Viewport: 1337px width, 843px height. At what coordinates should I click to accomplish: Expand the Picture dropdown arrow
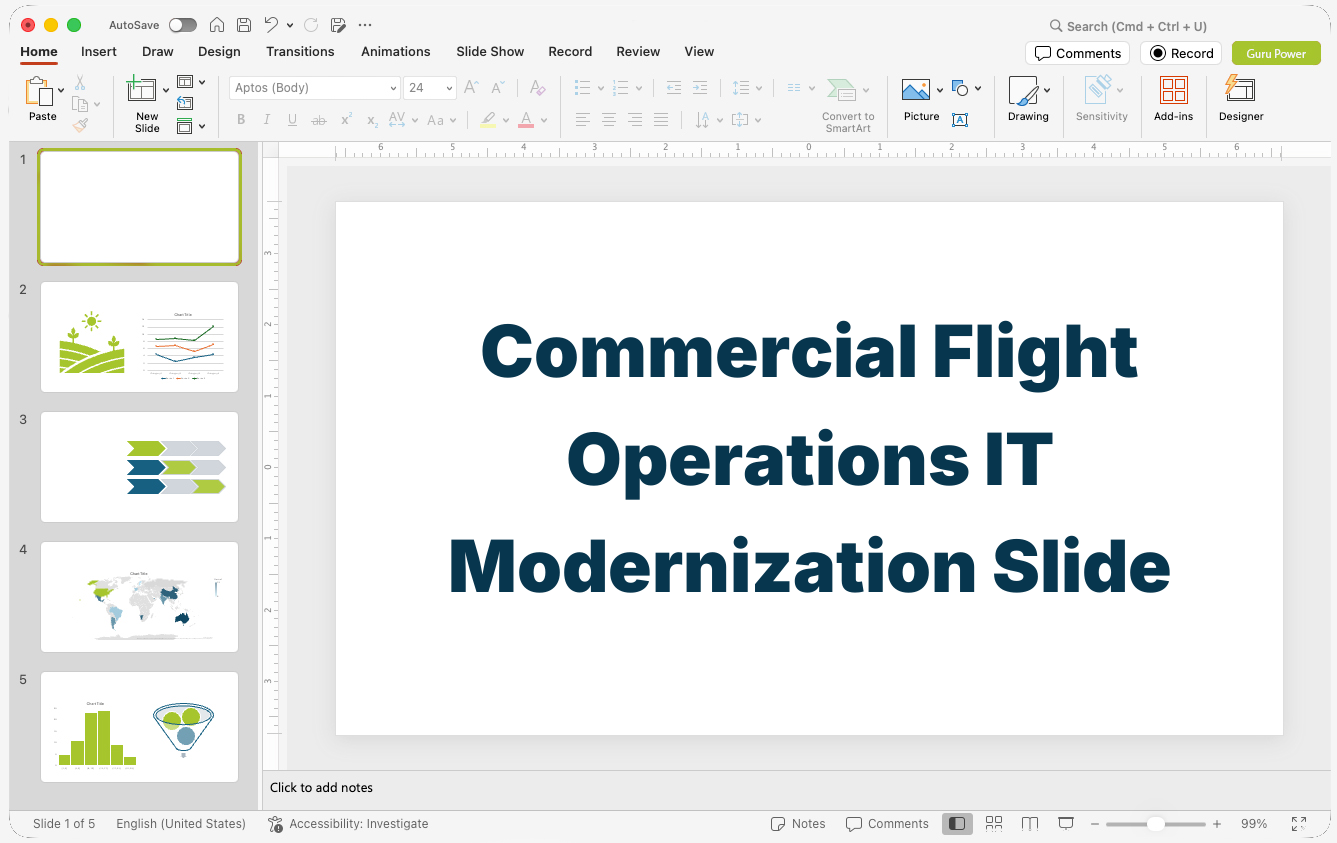point(940,90)
